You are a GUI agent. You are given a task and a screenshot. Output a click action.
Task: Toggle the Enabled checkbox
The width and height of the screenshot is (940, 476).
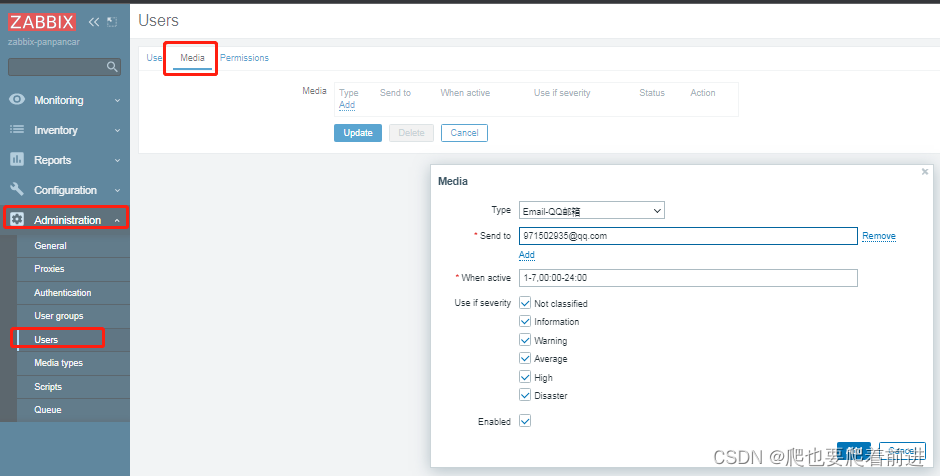pyautogui.click(x=525, y=421)
